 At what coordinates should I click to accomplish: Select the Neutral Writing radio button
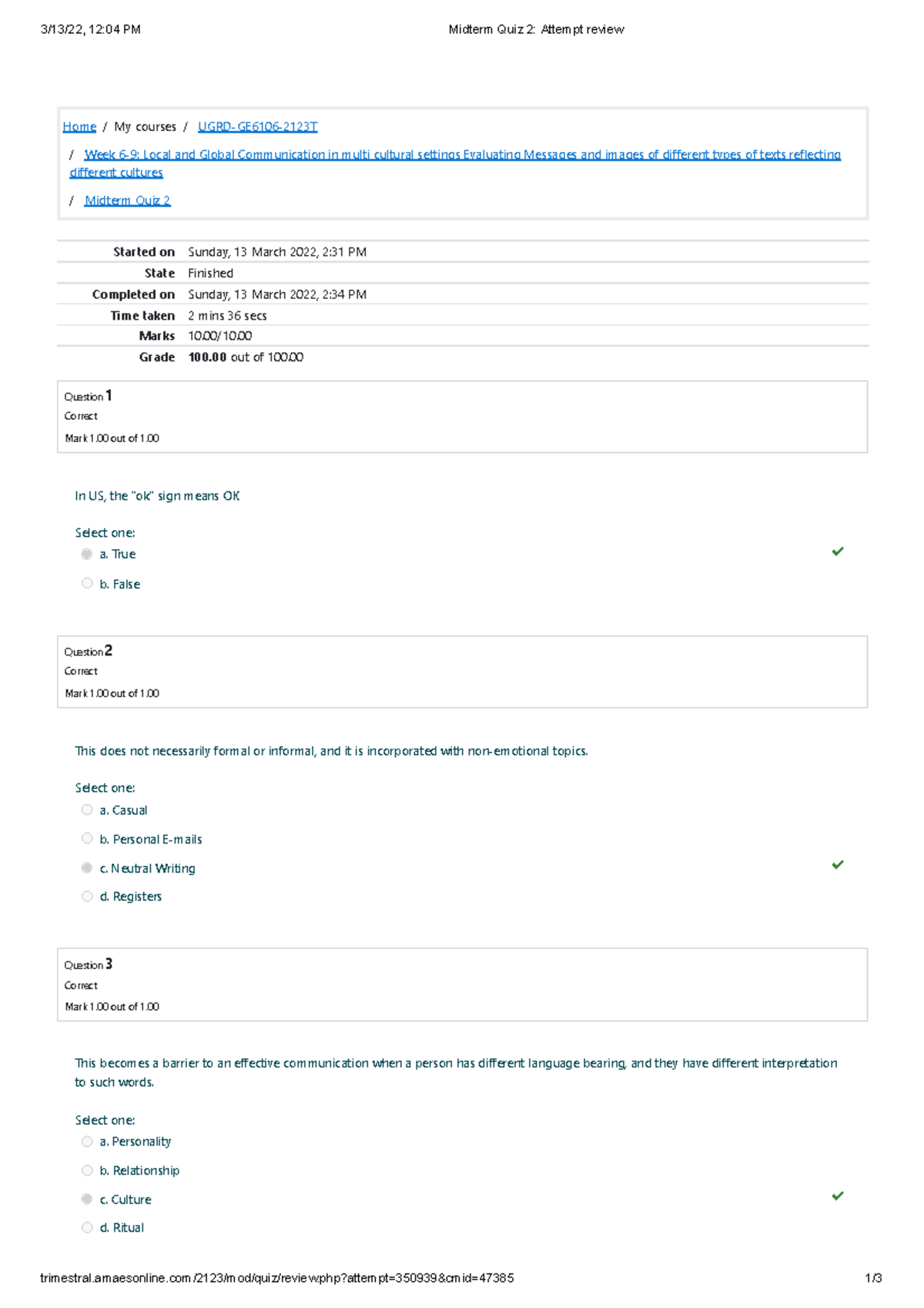[87, 867]
